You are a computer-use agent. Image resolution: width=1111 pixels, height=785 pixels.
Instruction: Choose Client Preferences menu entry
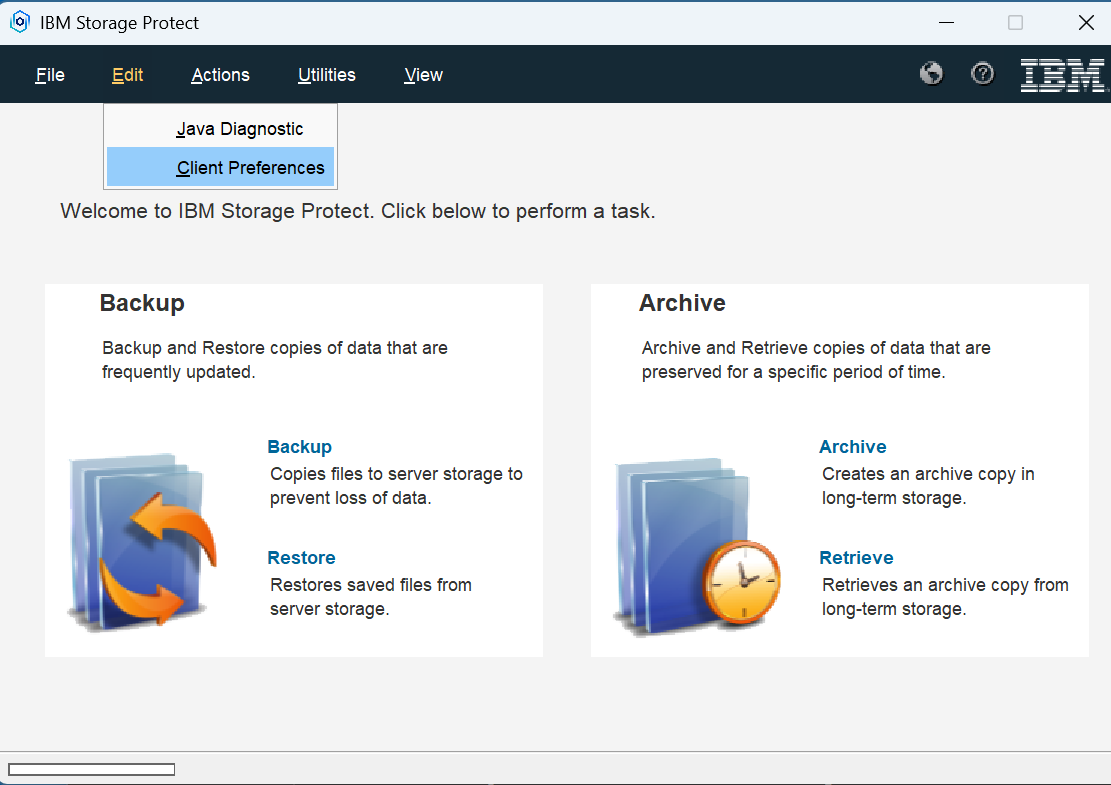tap(250, 168)
